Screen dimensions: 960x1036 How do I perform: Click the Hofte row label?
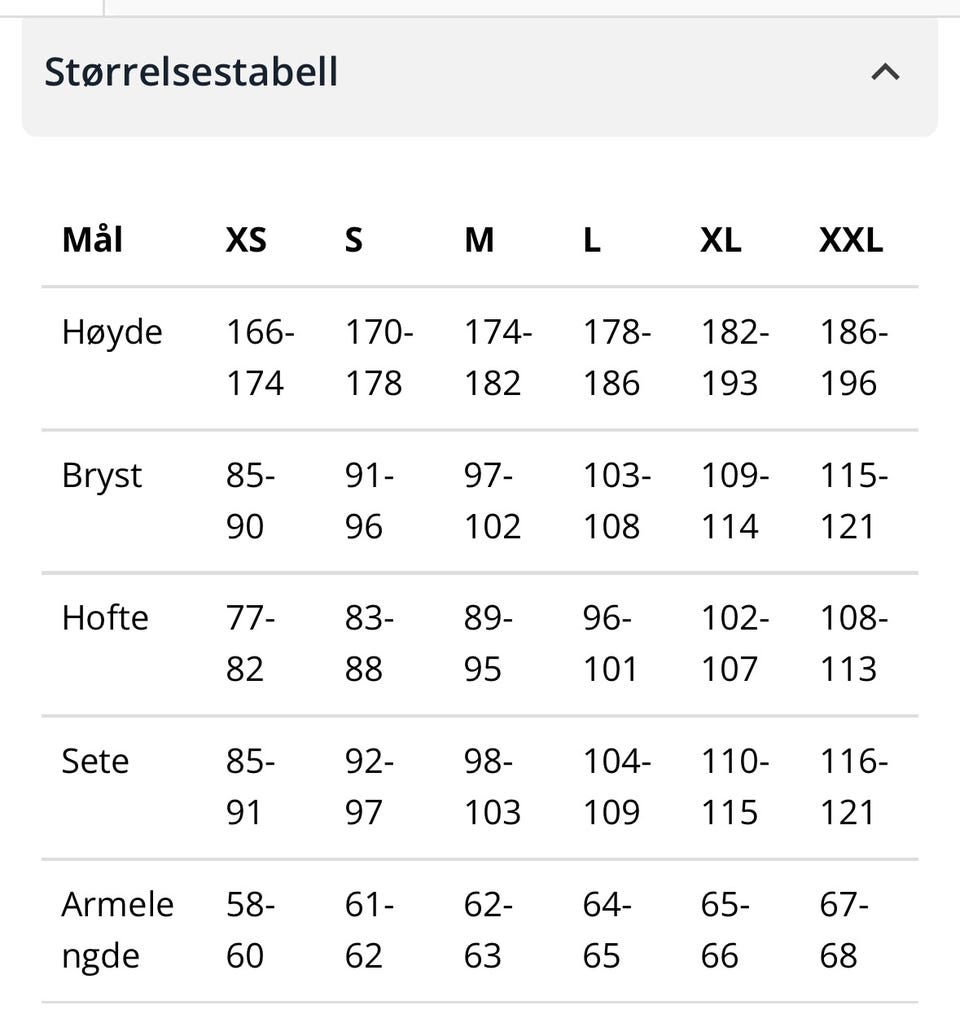pos(105,618)
